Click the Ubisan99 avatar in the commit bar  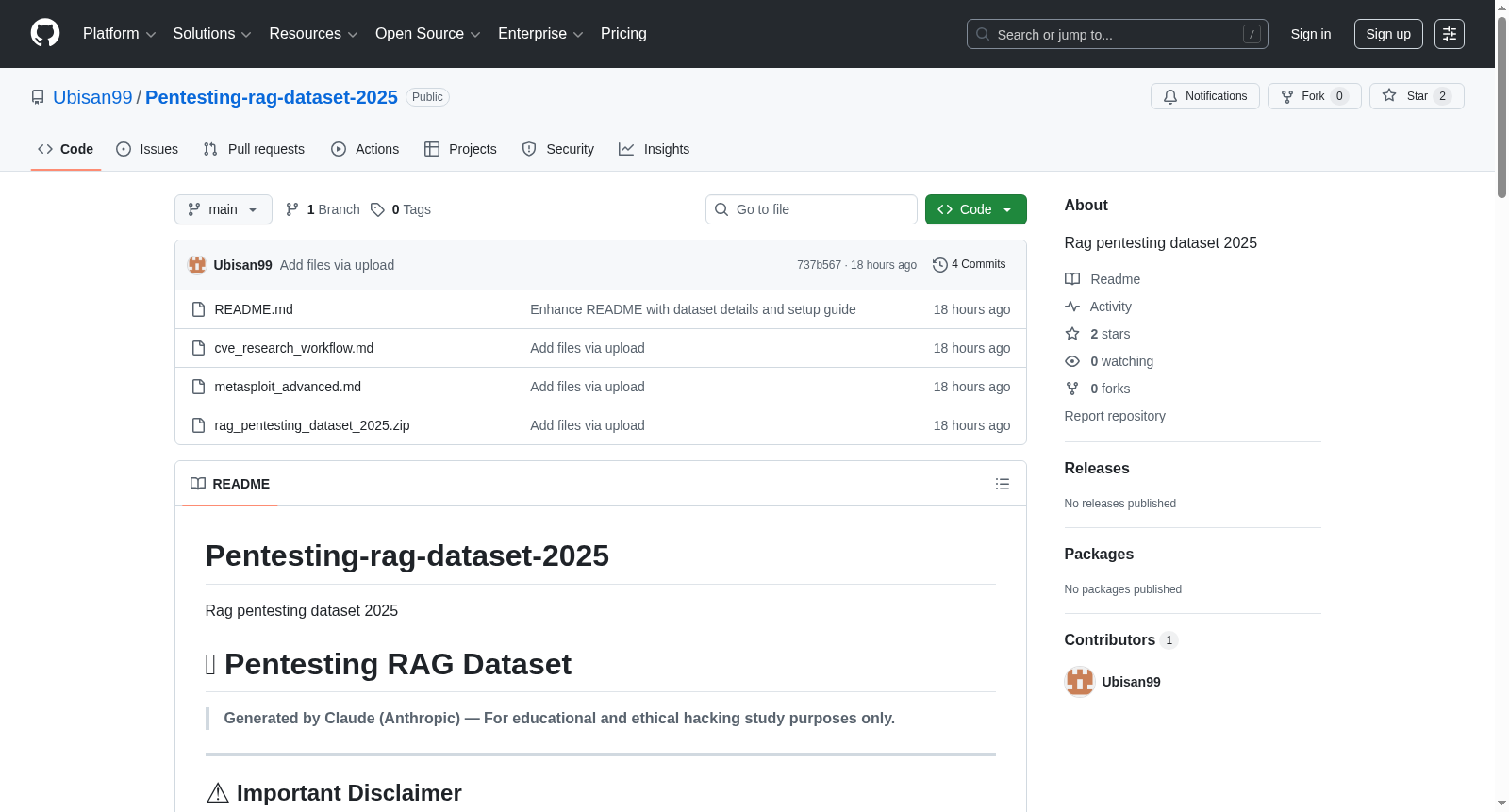[197, 265]
